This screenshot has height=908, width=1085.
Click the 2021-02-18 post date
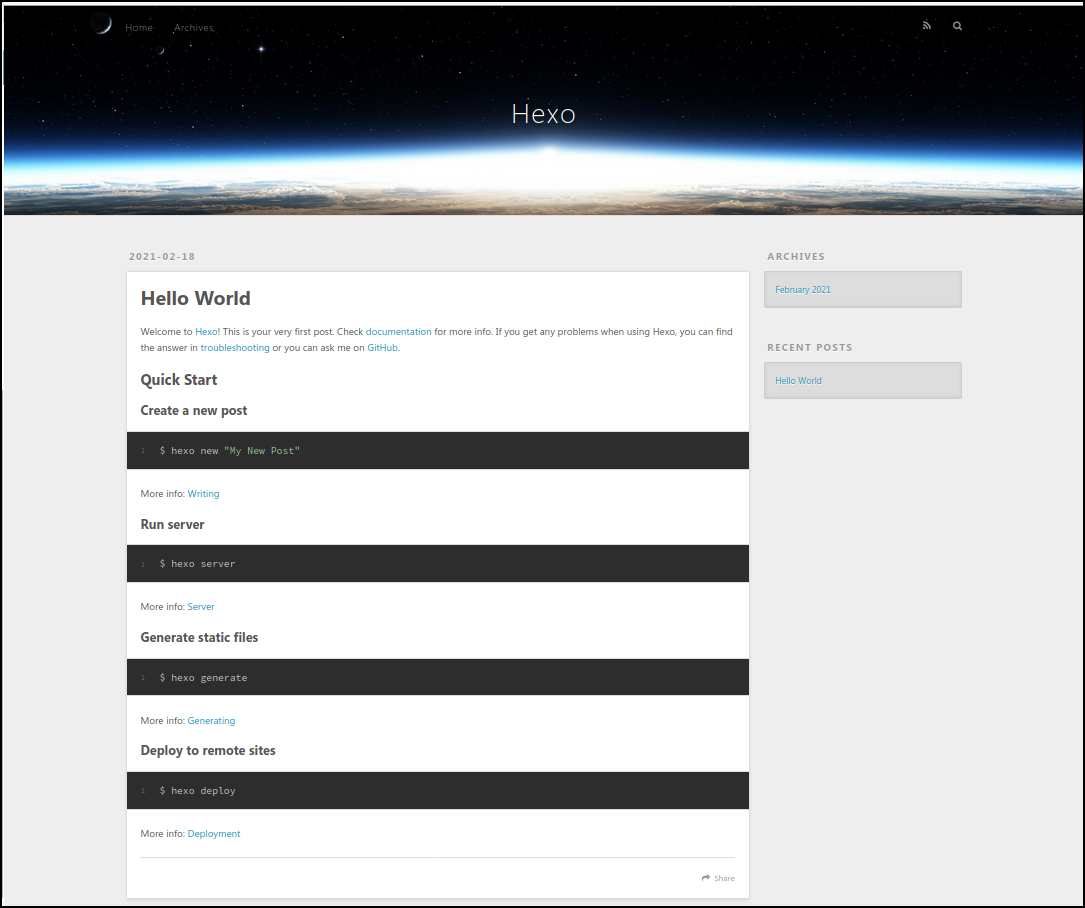tap(162, 257)
